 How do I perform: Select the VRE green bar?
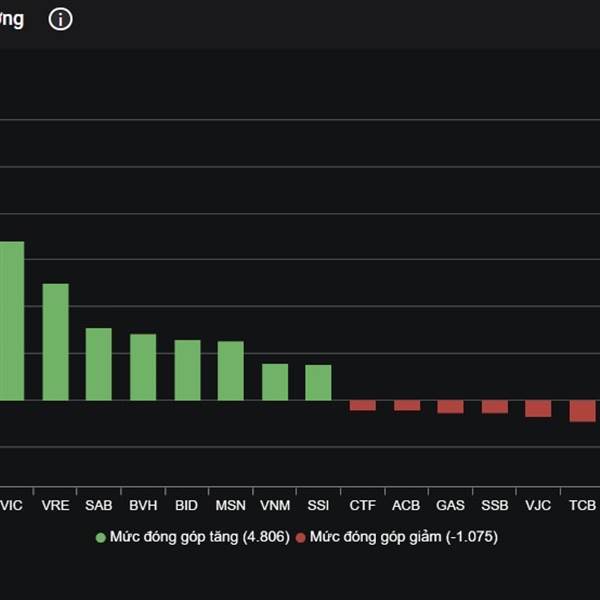click(55, 341)
